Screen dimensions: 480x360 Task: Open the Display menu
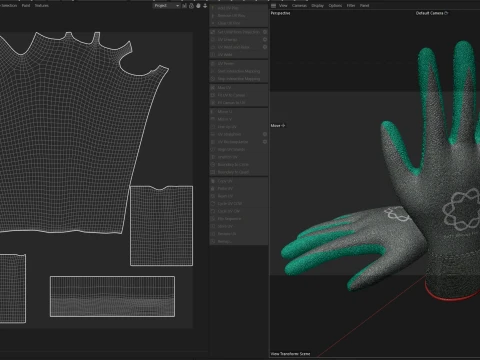coord(317,6)
